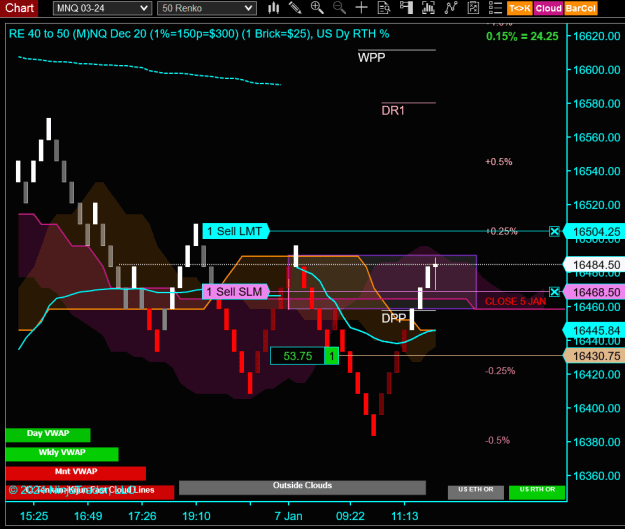Click the 15:25 time axis label
Image resolution: width=625 pixels, height=529 pixels.
[33, 516]
